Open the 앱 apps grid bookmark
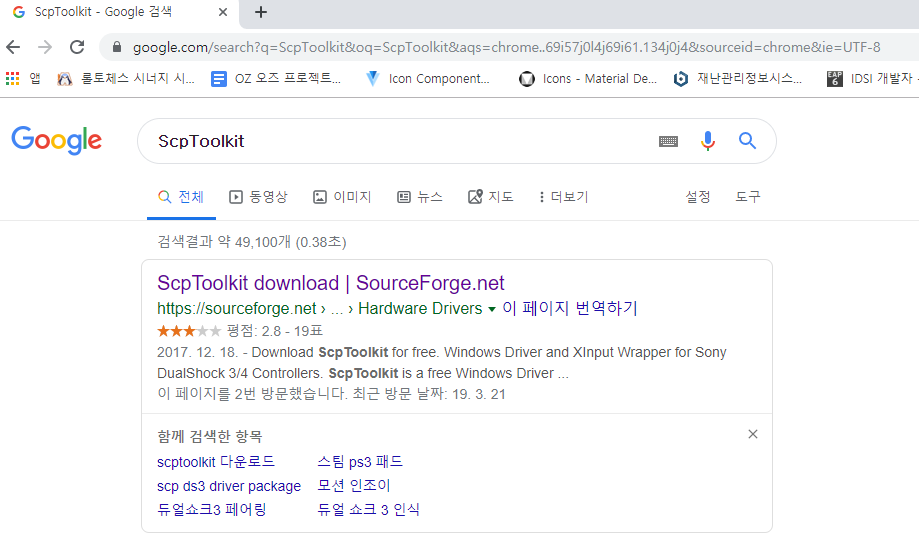The width and height of the screenshot is (919, 545). [x=23, y=79]
